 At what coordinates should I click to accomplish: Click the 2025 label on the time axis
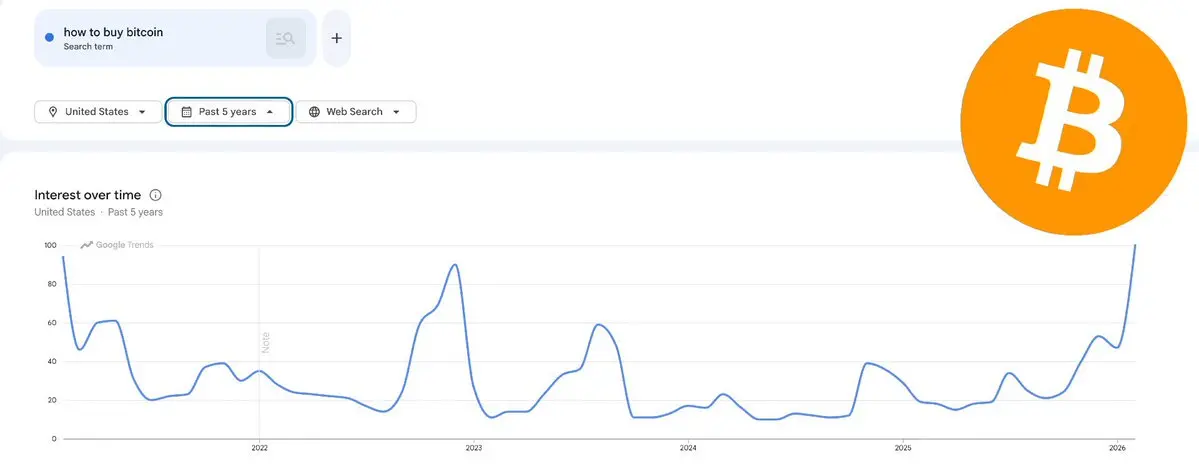[903, 448]
